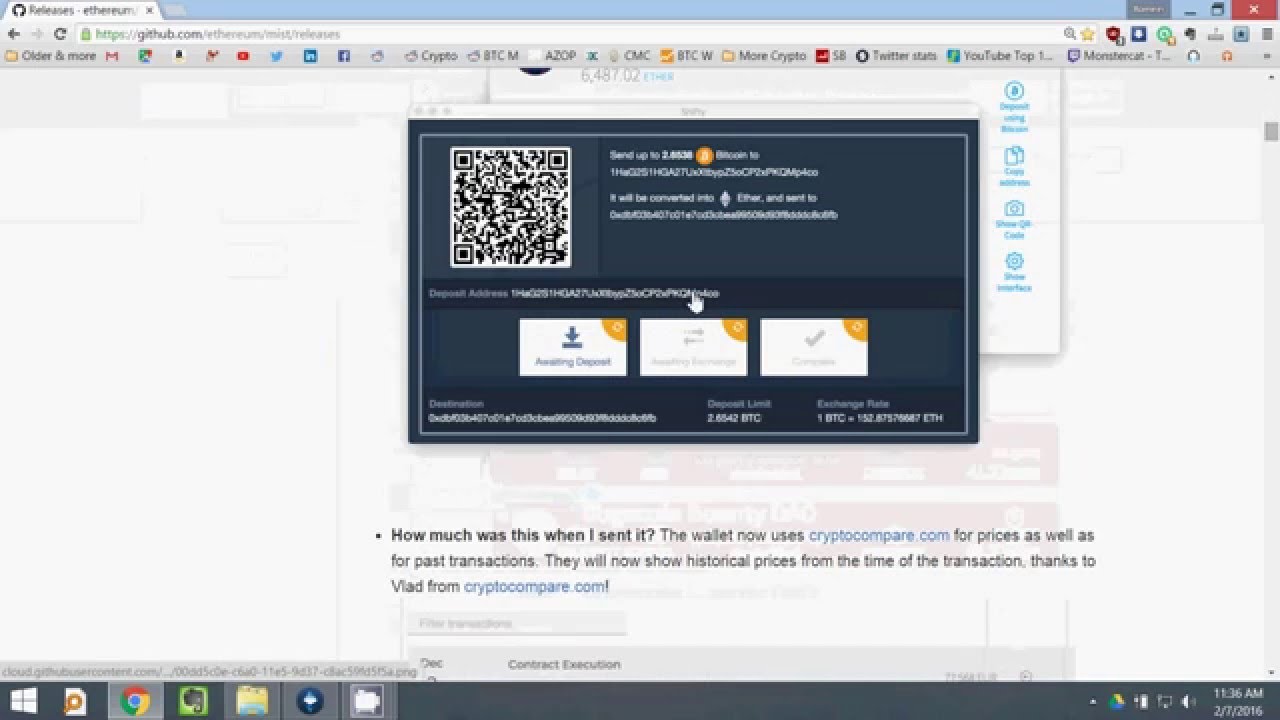1280x720 pixels.
Task: Open AZOP bookmark
Action: (550, 56)
